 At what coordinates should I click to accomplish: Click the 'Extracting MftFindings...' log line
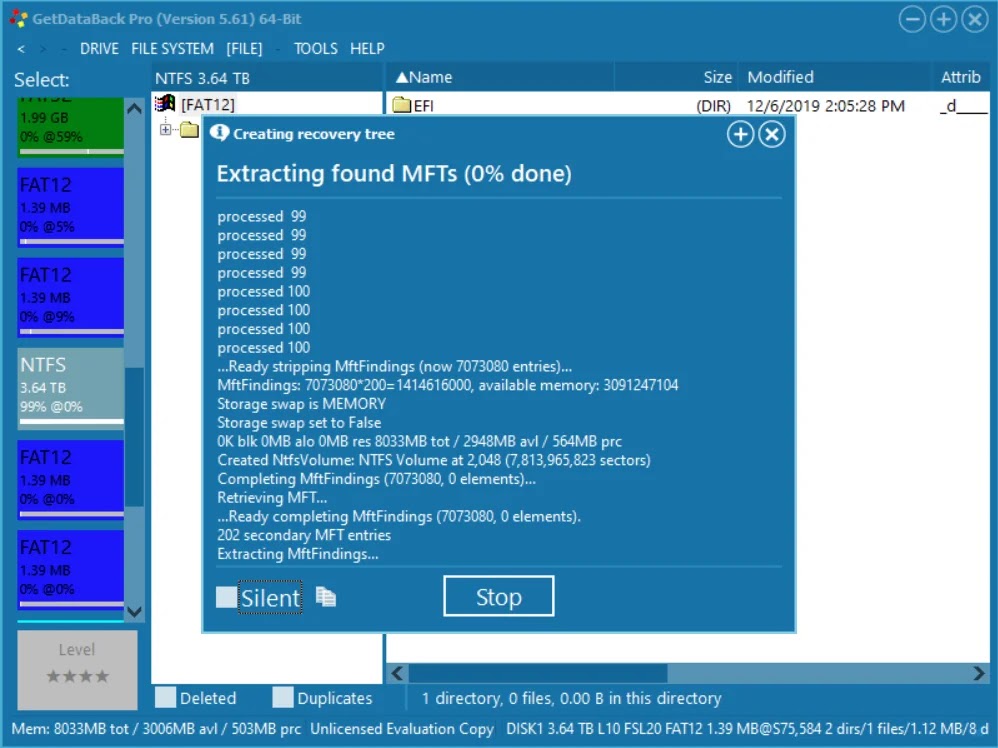coord(298,554)
